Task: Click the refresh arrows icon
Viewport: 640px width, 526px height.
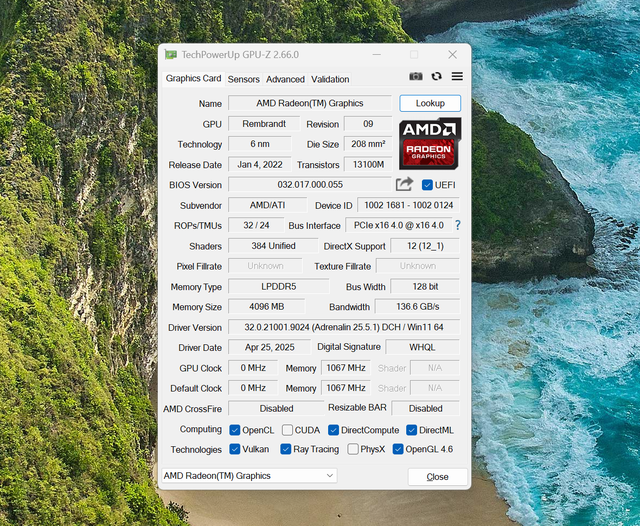Action: pyautogui.click(x=436, y=76)
